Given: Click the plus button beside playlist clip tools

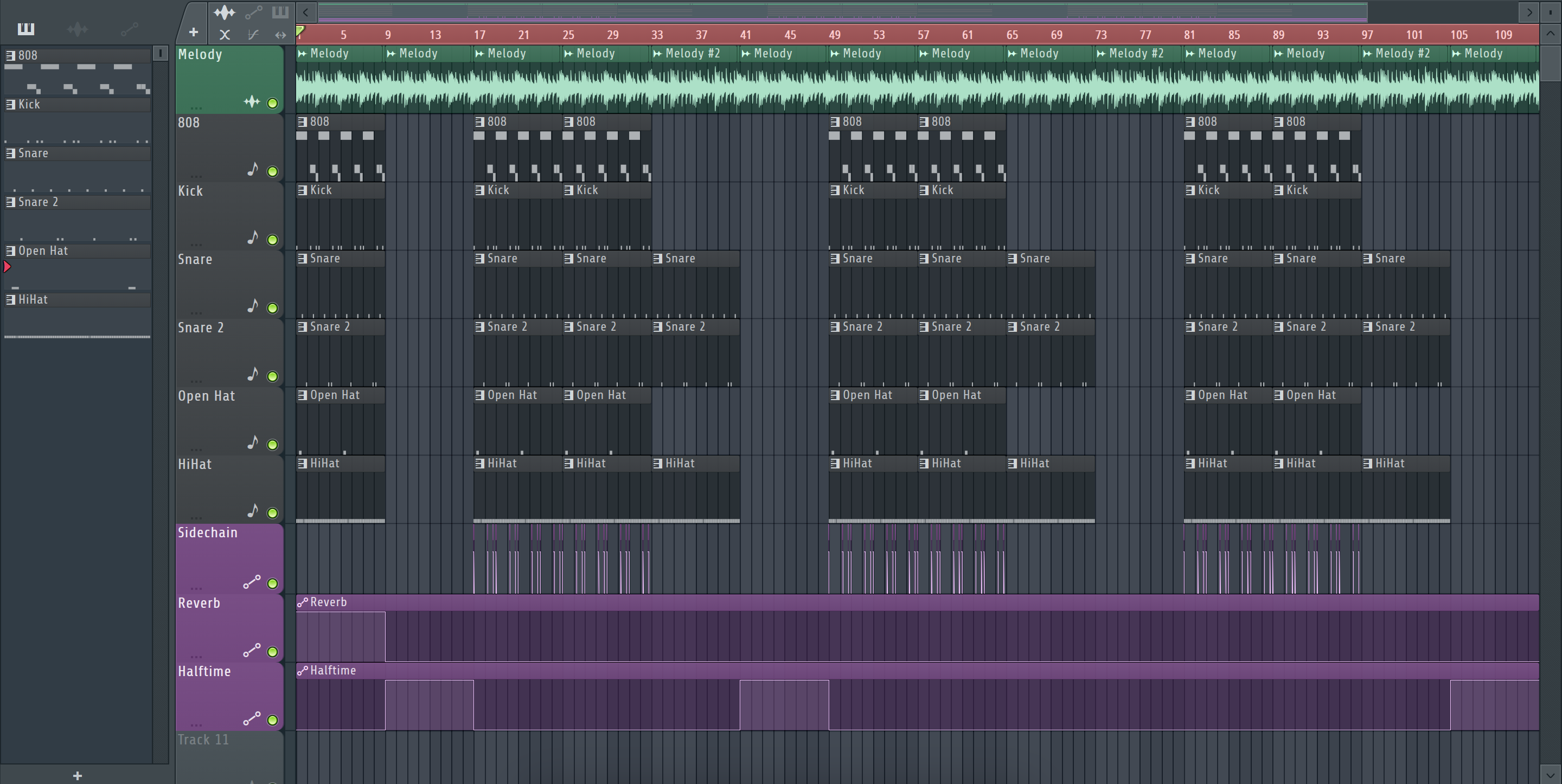Looking at the screenshot, I should [x=193, y=32].
